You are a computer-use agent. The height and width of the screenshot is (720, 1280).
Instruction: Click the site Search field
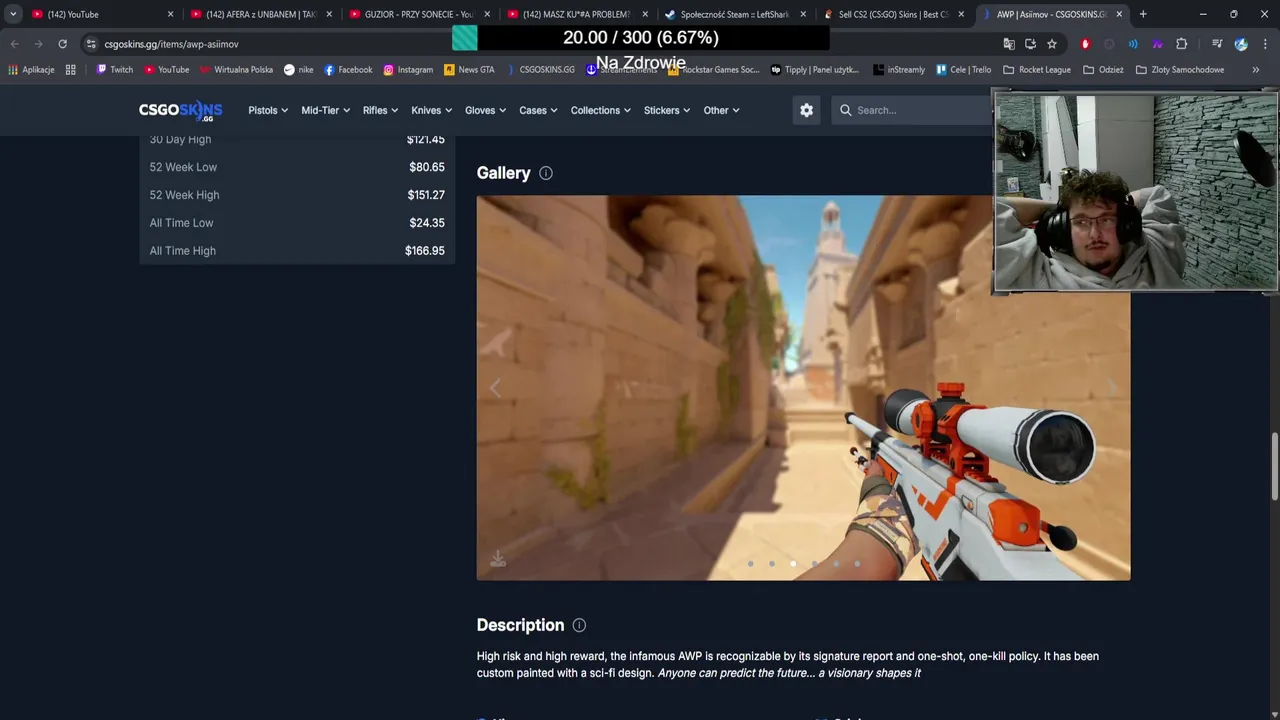[912, 110]
